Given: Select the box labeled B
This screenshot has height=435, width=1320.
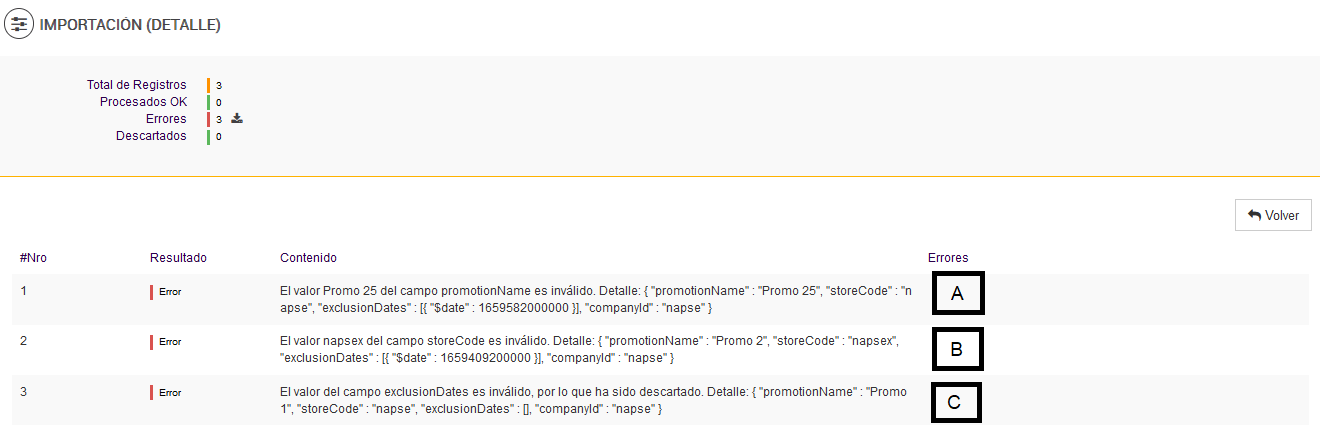Looking at the screenshot, I should click(x=957, y=349).
